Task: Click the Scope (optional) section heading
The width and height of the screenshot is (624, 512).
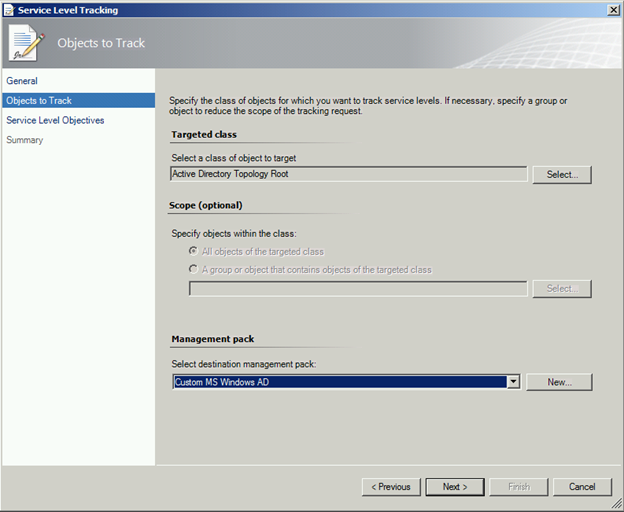Action: 206,205
